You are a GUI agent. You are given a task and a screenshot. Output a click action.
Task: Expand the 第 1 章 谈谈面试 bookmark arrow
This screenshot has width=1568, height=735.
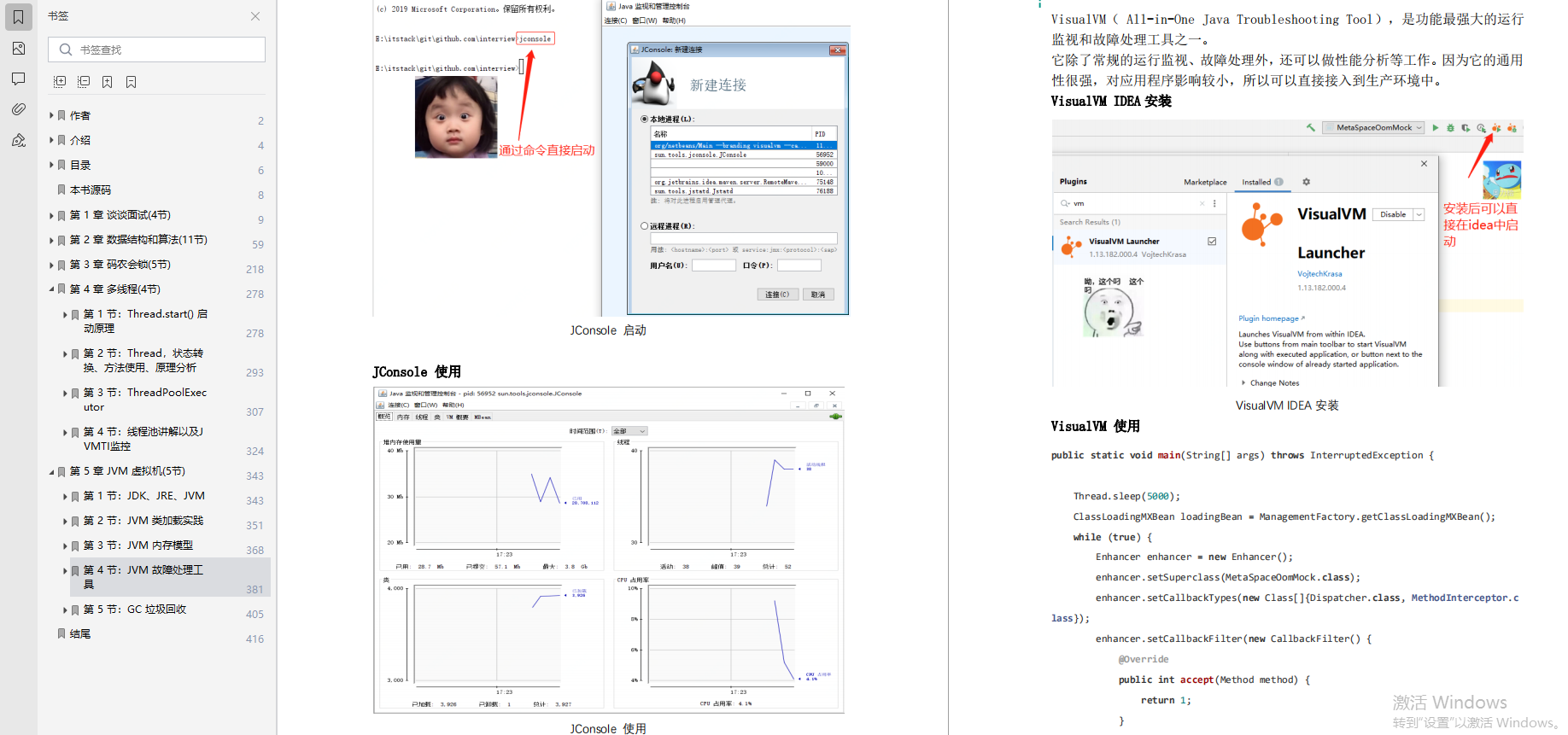coord(51,215)
